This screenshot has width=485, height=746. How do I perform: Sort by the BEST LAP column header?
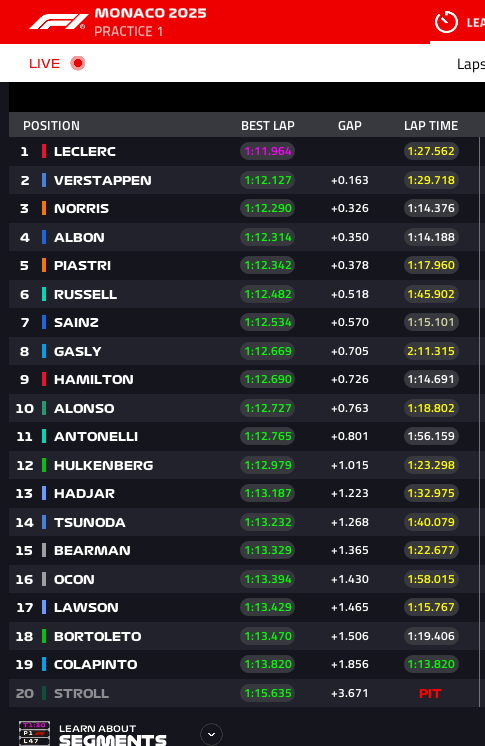pos(267,126)
